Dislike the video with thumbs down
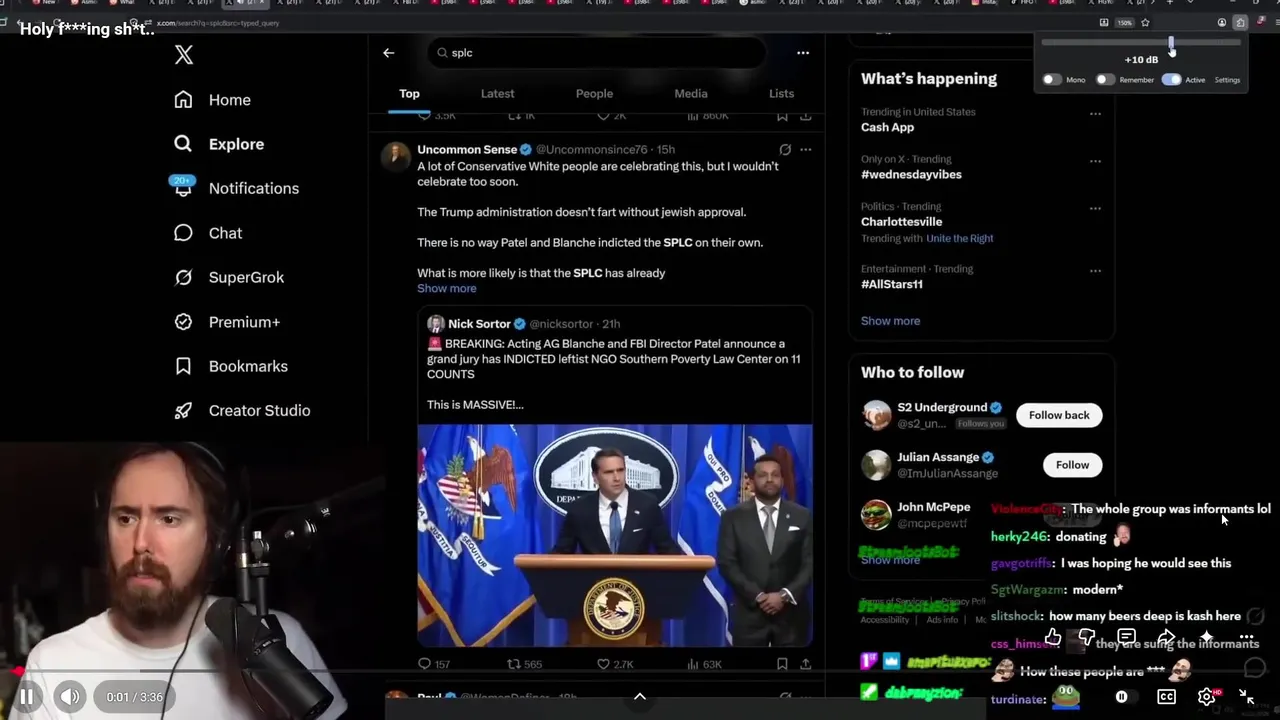The height and width of the screenshot is (720, 1280). pyautogui.click(x=1087, y=637)
